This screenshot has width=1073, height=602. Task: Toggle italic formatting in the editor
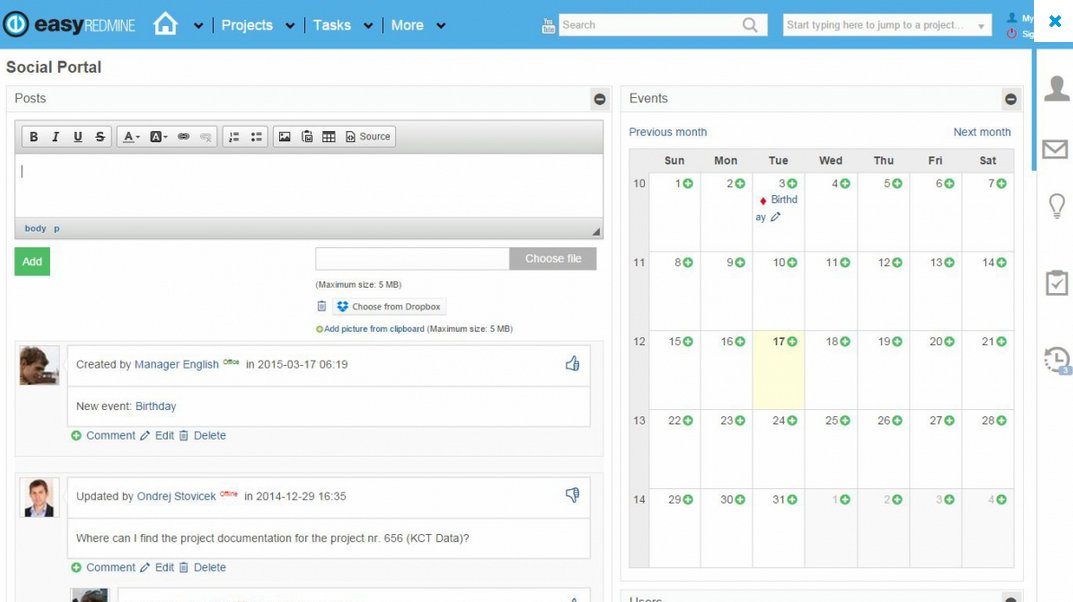55,137
